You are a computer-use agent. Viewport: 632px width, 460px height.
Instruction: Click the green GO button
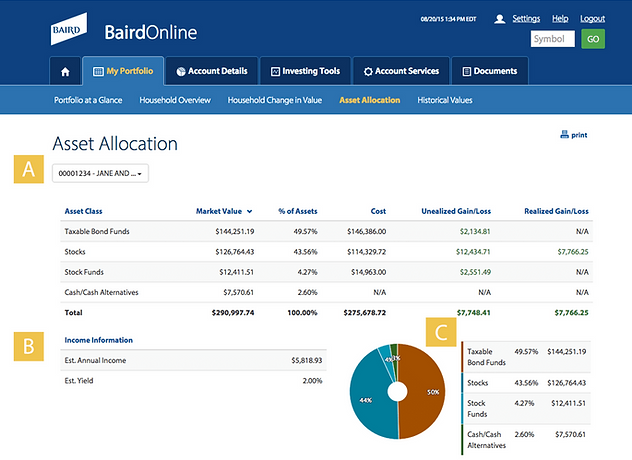tap(593, 39)
